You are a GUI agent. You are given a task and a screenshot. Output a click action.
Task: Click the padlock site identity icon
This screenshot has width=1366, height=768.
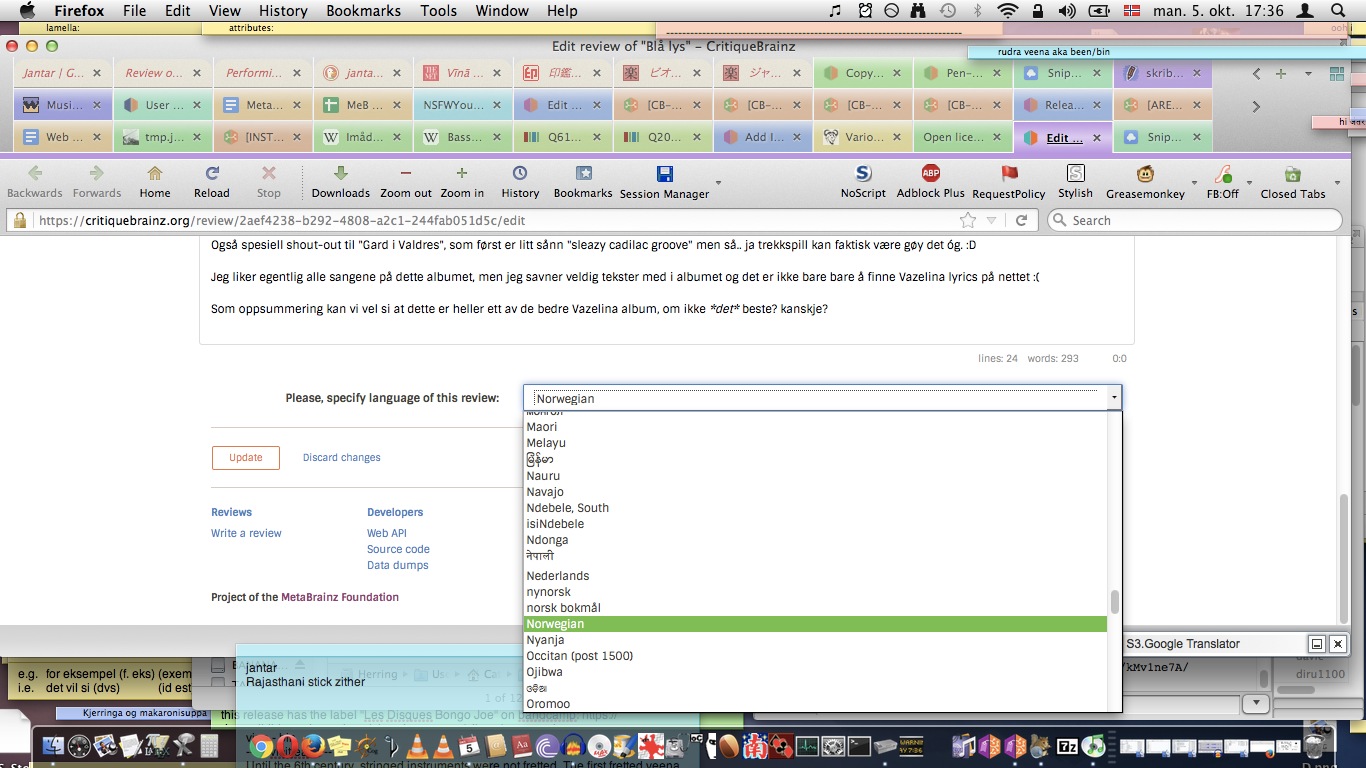point(18,220)
